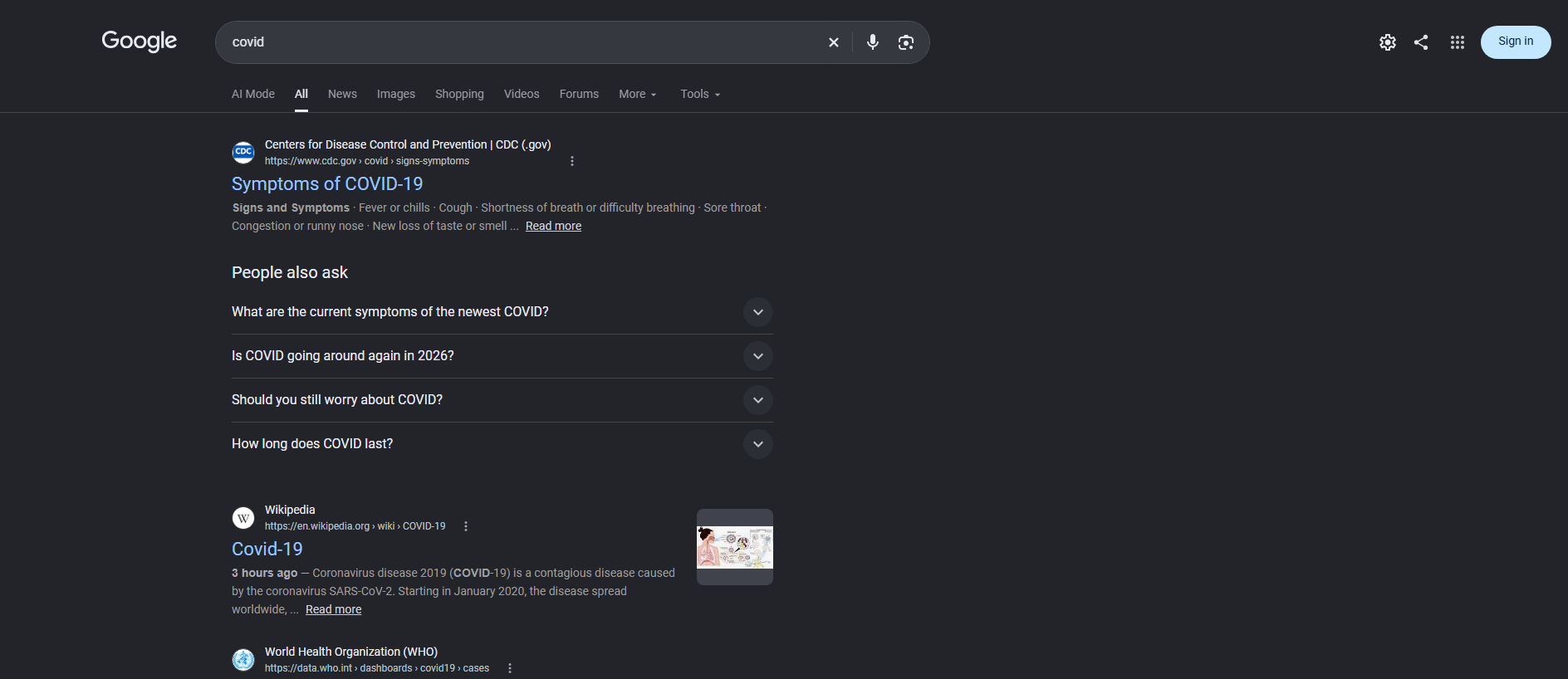Click the en.wikipedia.org URL breadcrumb
The width and height of the screenshot is (1568, 679).
(x=355, y=526)
